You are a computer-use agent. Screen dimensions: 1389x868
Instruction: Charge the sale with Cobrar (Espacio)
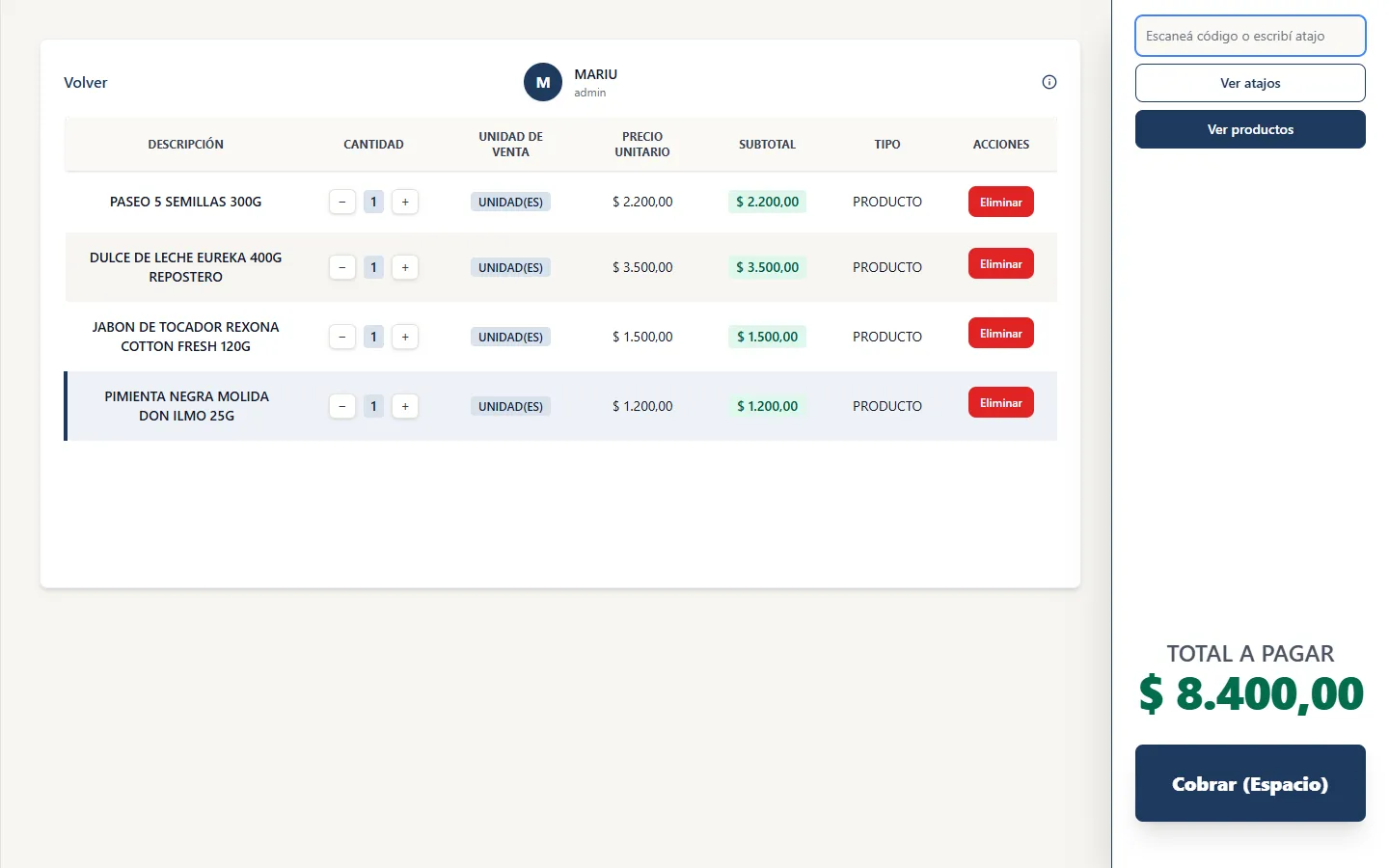tap(1250, 783)
